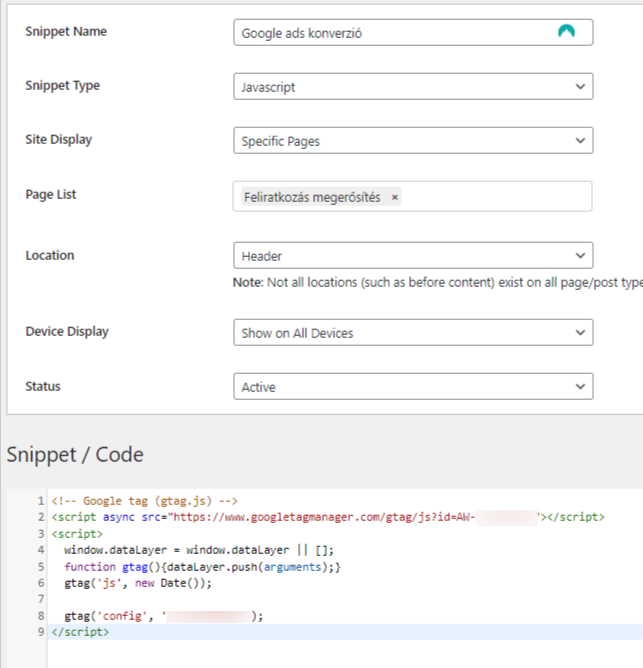Click the closing </script> line 9
Viewport: 643px width, 668px height.
coord(80,632)
